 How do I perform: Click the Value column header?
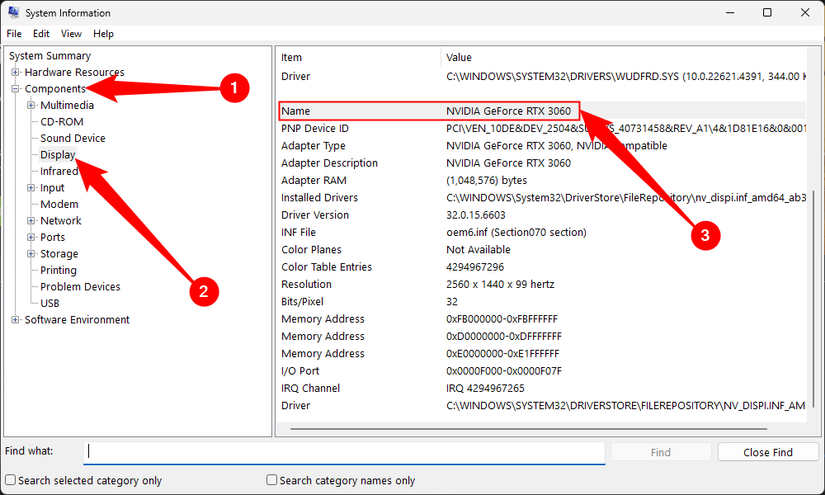tap(459, 57)
